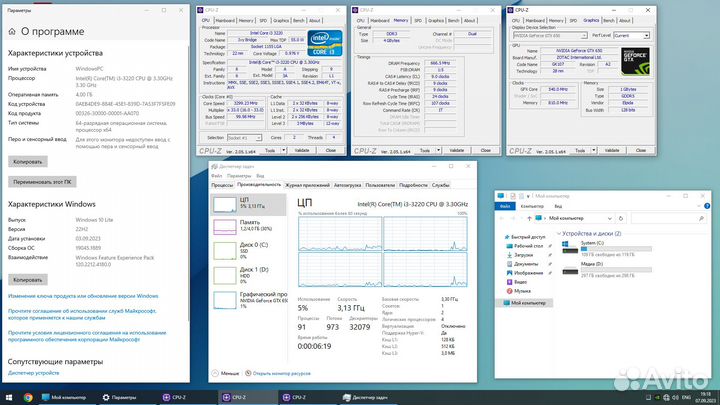
Task: Select Графический процессор GTX 650 entry
Action: point(248,300)
